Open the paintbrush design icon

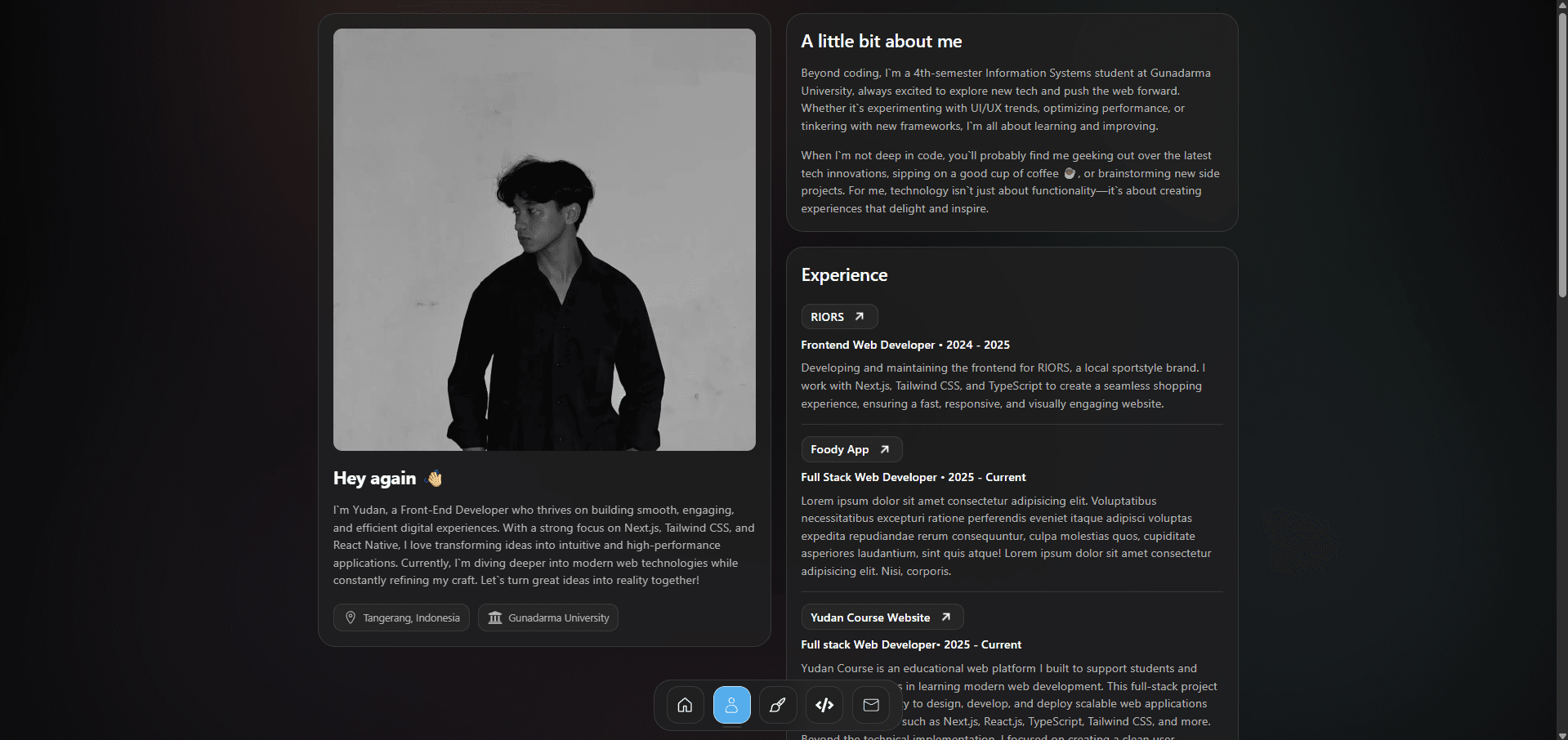(778, 705)
